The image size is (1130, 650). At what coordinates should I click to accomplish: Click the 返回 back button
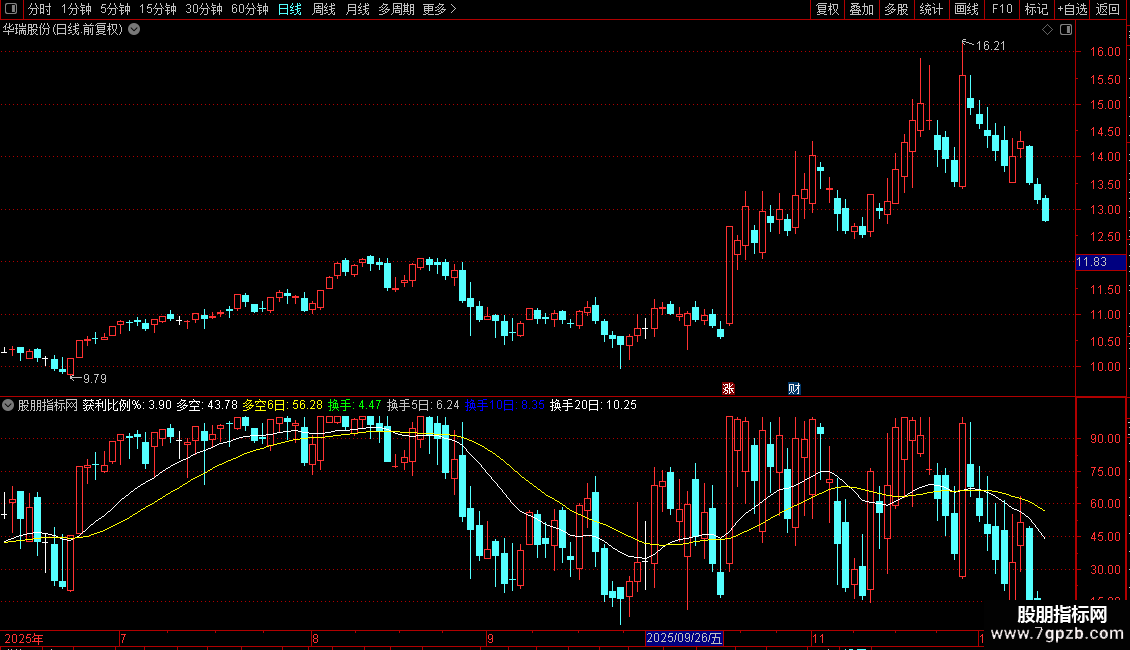tap(1108, 9)
